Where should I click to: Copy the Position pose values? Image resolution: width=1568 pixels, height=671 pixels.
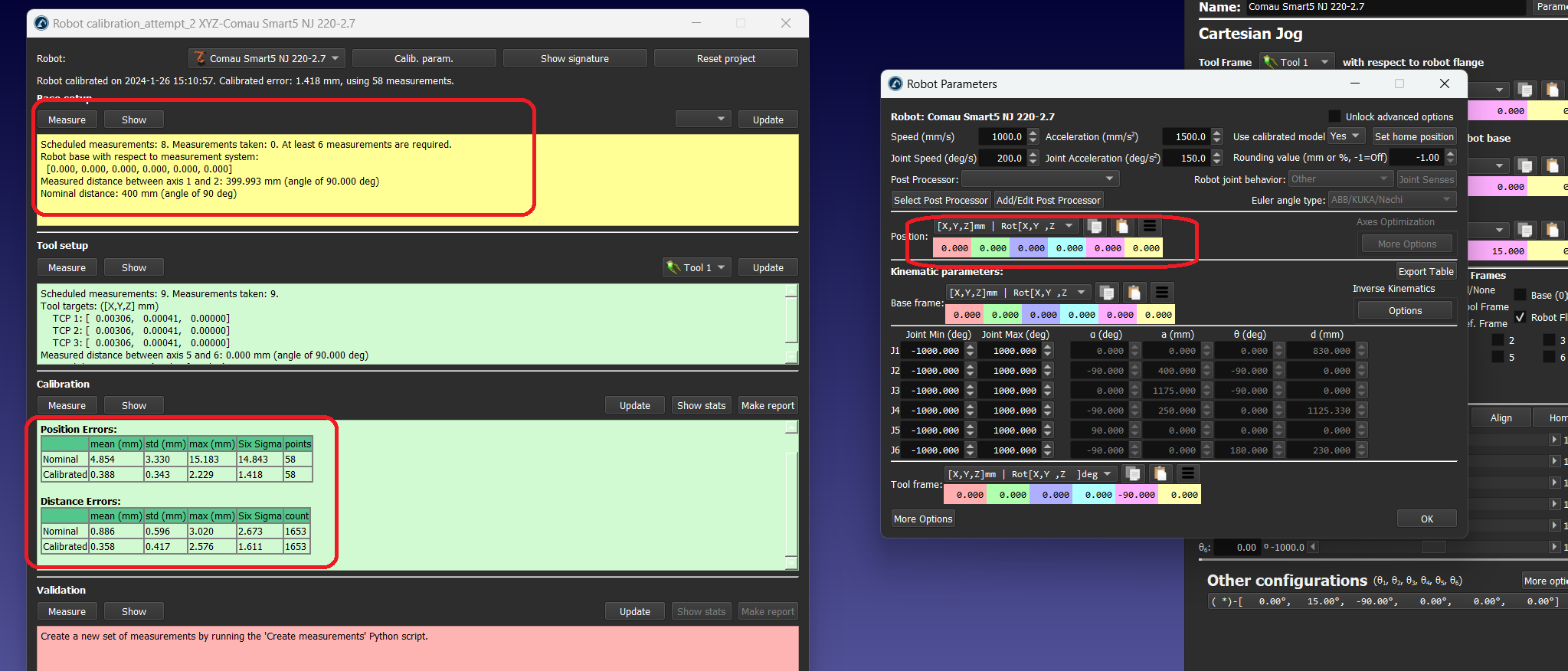coord(1095,226)
